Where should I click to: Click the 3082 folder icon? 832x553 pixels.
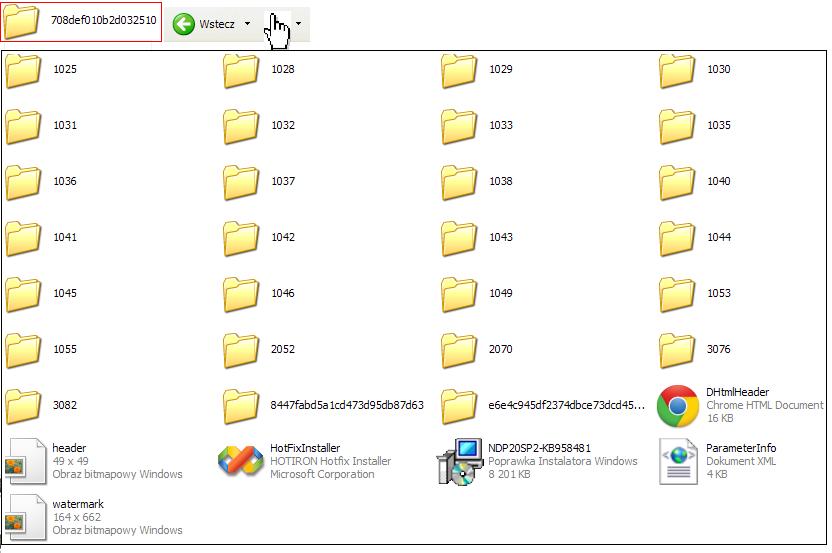tap(23, 405)
